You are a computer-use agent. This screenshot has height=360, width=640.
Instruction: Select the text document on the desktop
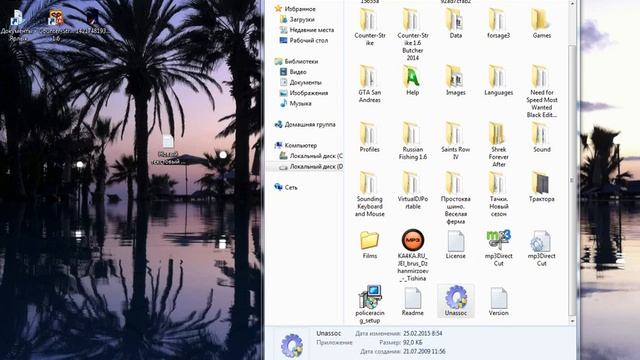(x=168, y=149)
